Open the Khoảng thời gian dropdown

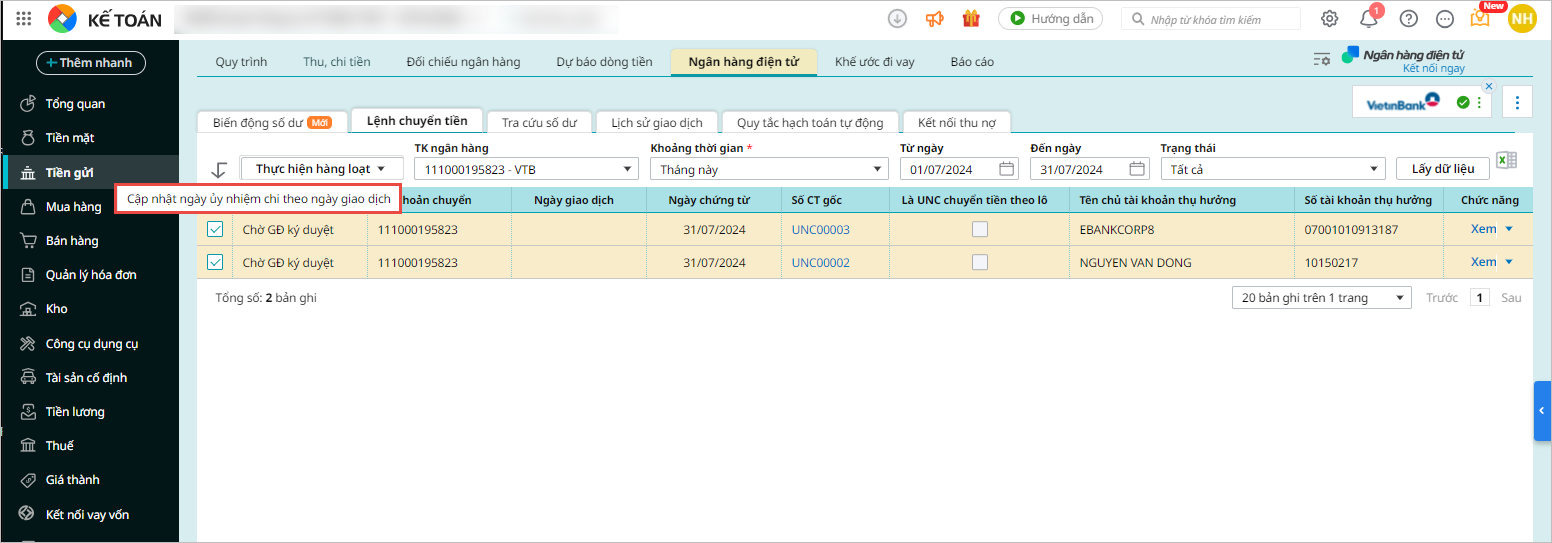768,169
